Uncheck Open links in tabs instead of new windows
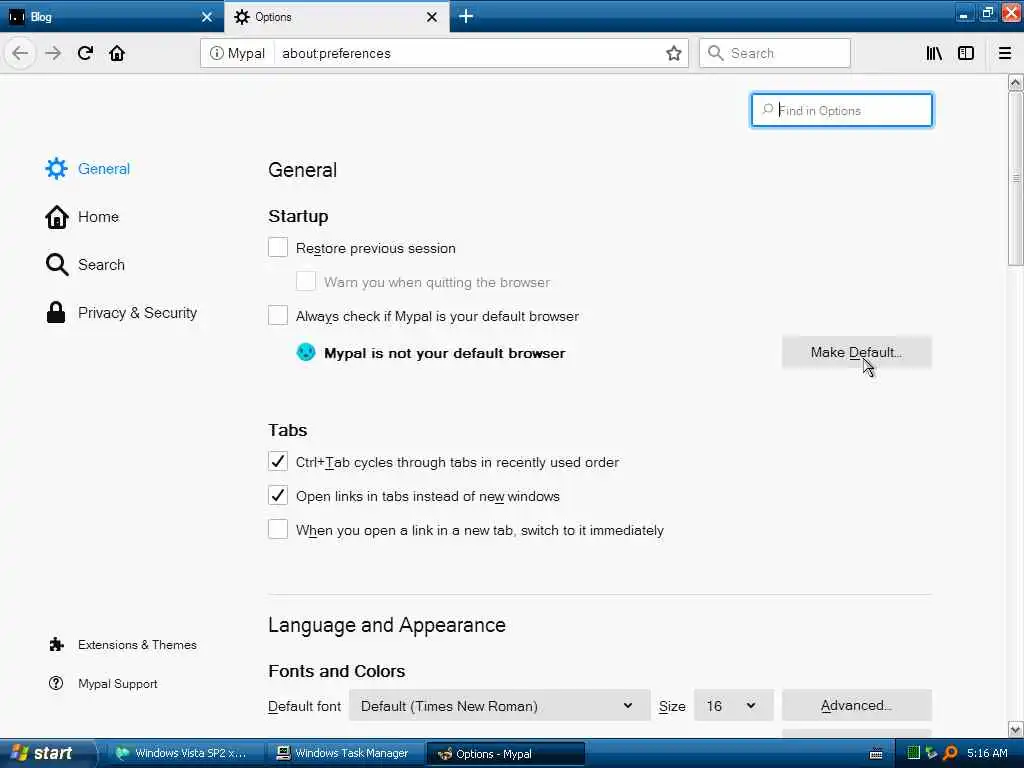Image resolution: width=1024 pixels, height=768 pixels. tap(278, 495)
